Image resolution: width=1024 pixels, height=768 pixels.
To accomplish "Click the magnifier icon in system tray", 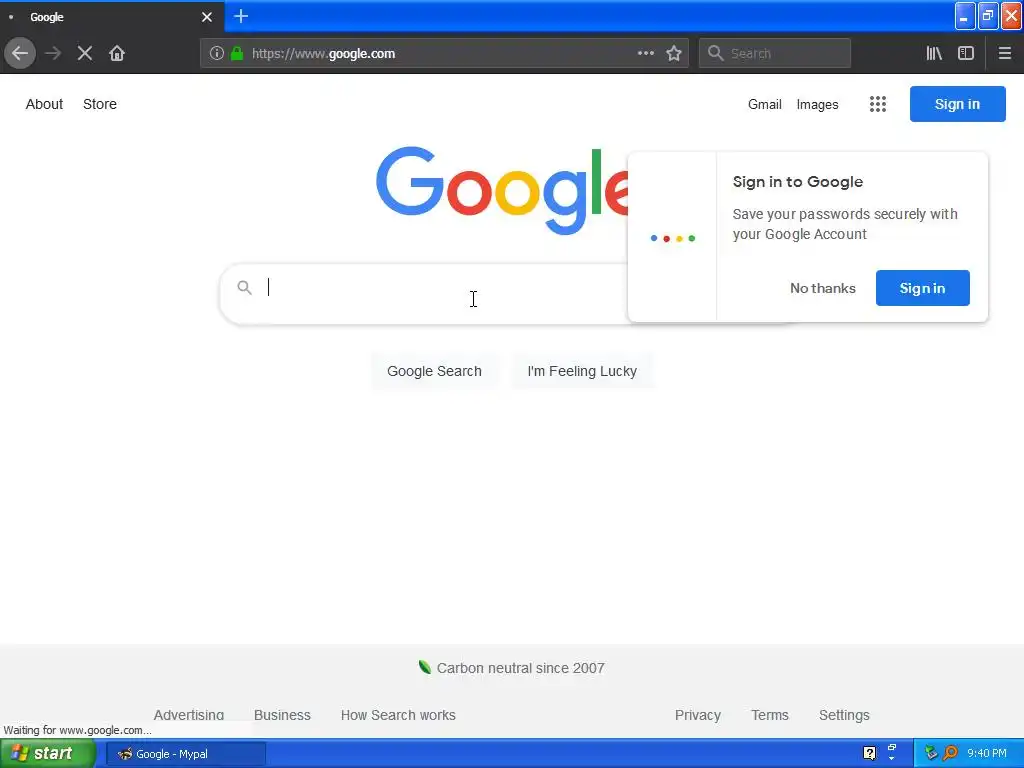I will (x=951, y=753).
